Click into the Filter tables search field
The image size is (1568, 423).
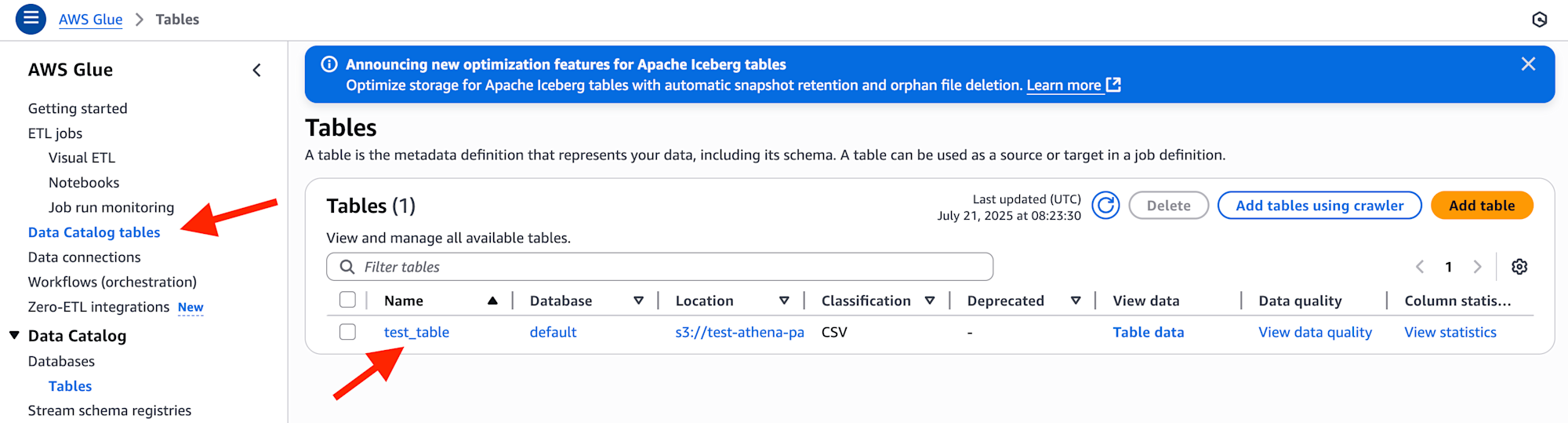coord(659,267)
